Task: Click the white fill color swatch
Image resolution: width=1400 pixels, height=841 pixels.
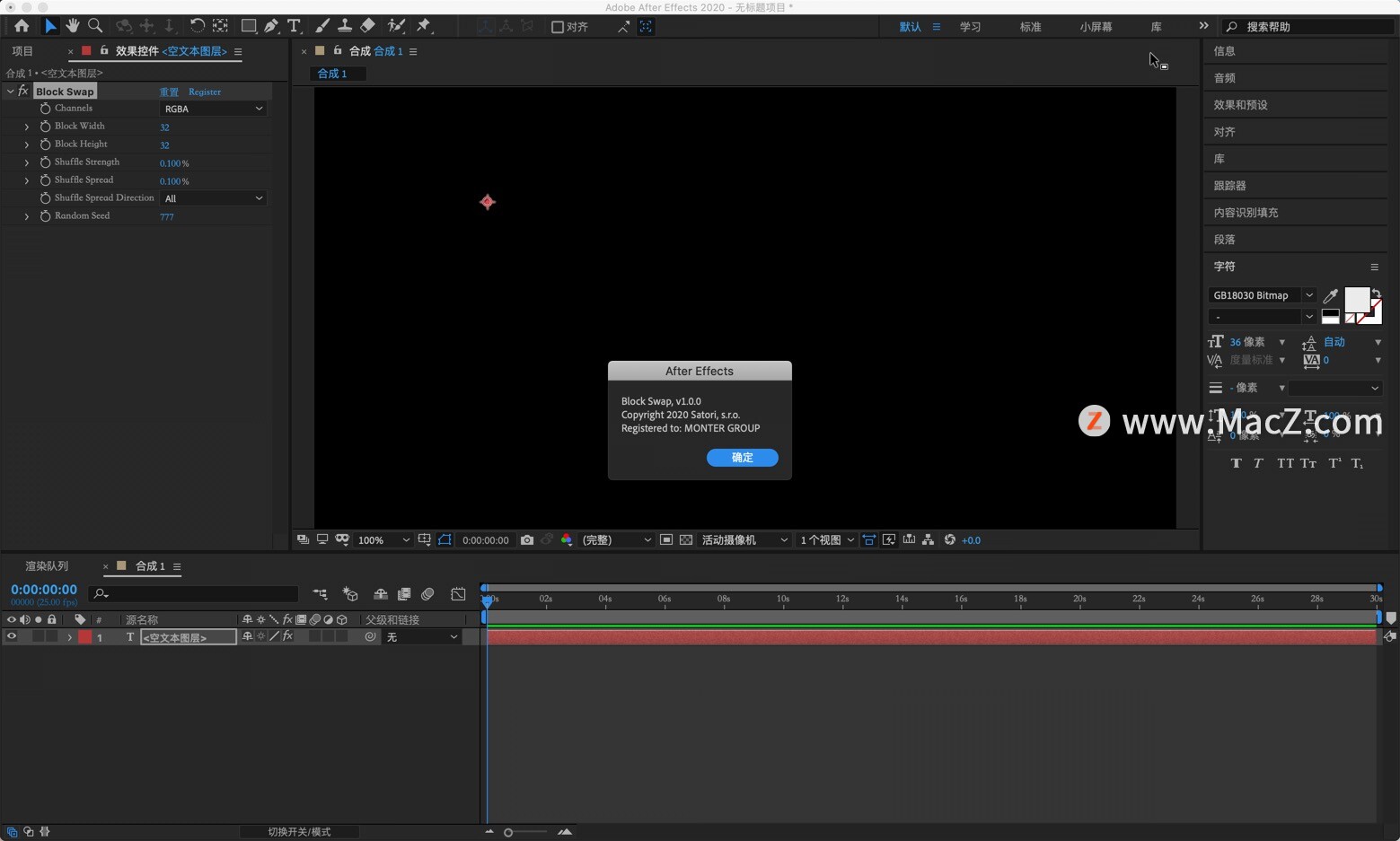Action: 1356,299
